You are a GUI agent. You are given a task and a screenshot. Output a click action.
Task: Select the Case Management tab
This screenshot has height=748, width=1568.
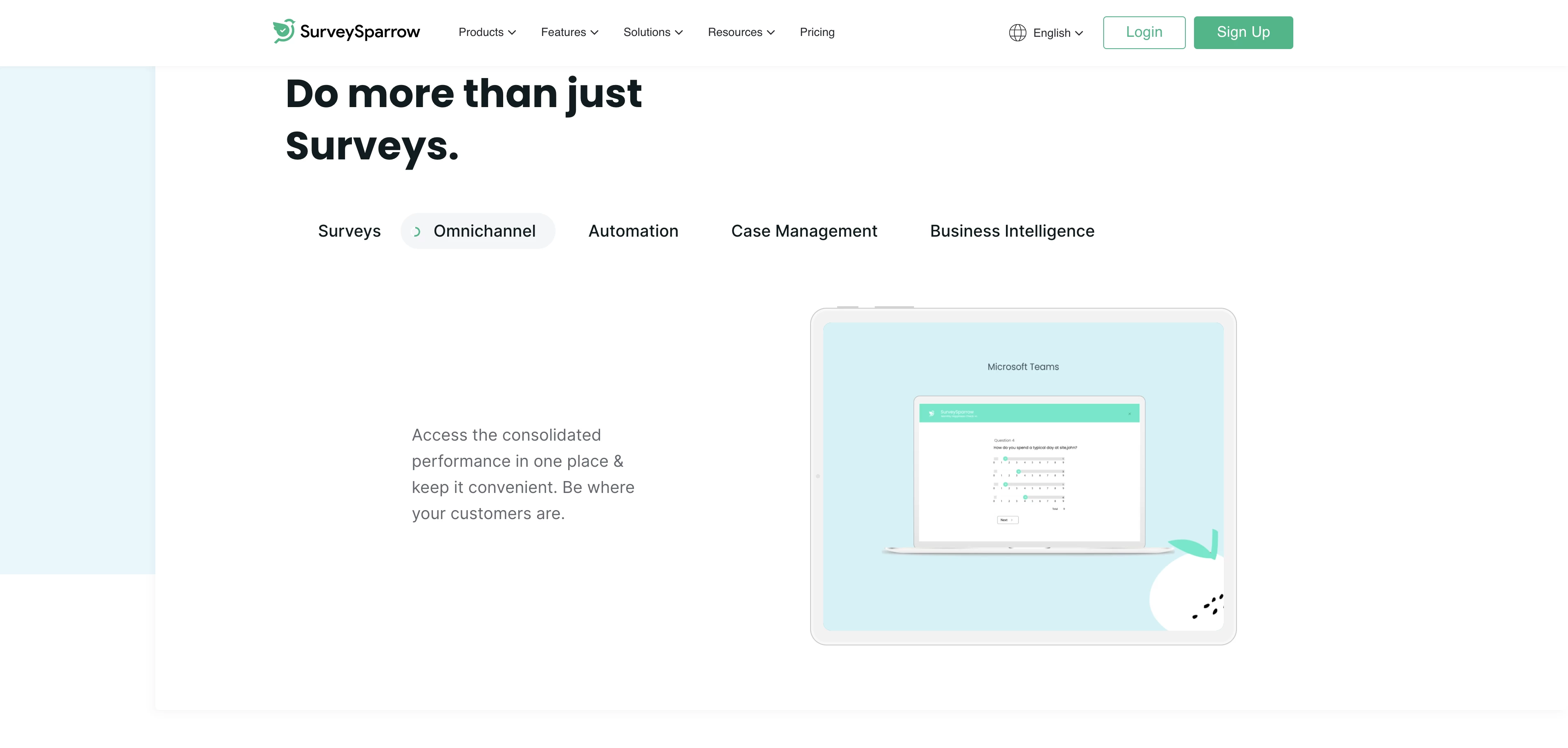[804, 231]
